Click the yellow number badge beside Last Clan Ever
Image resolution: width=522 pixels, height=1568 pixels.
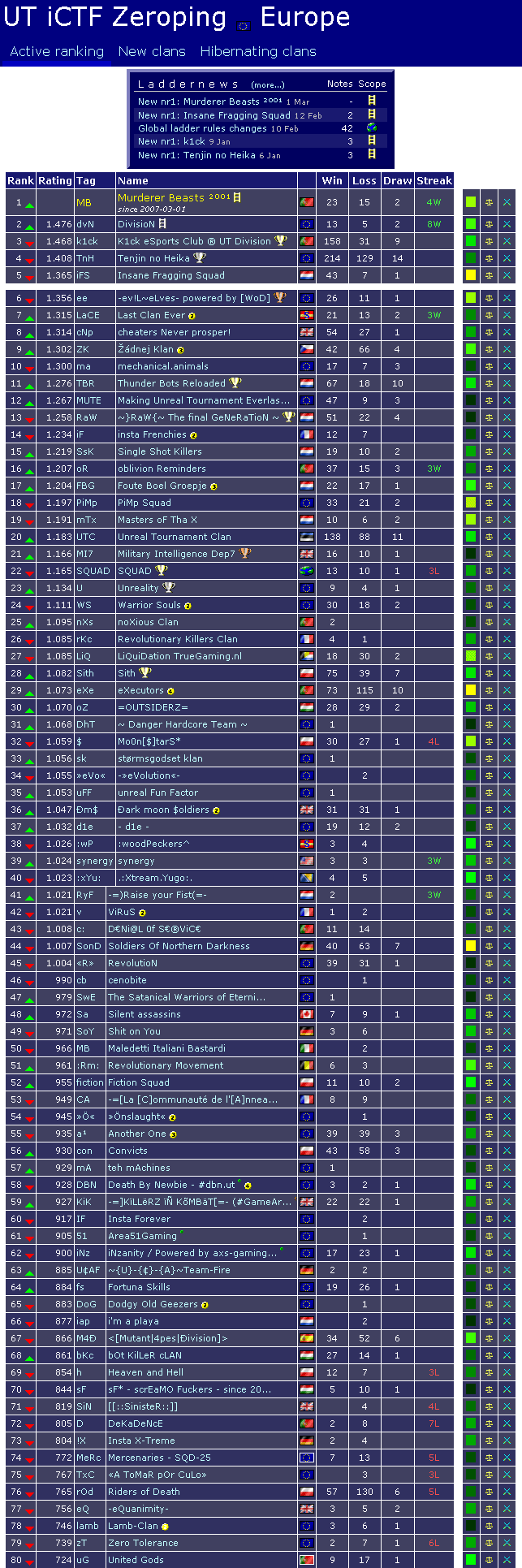[192, 316]
